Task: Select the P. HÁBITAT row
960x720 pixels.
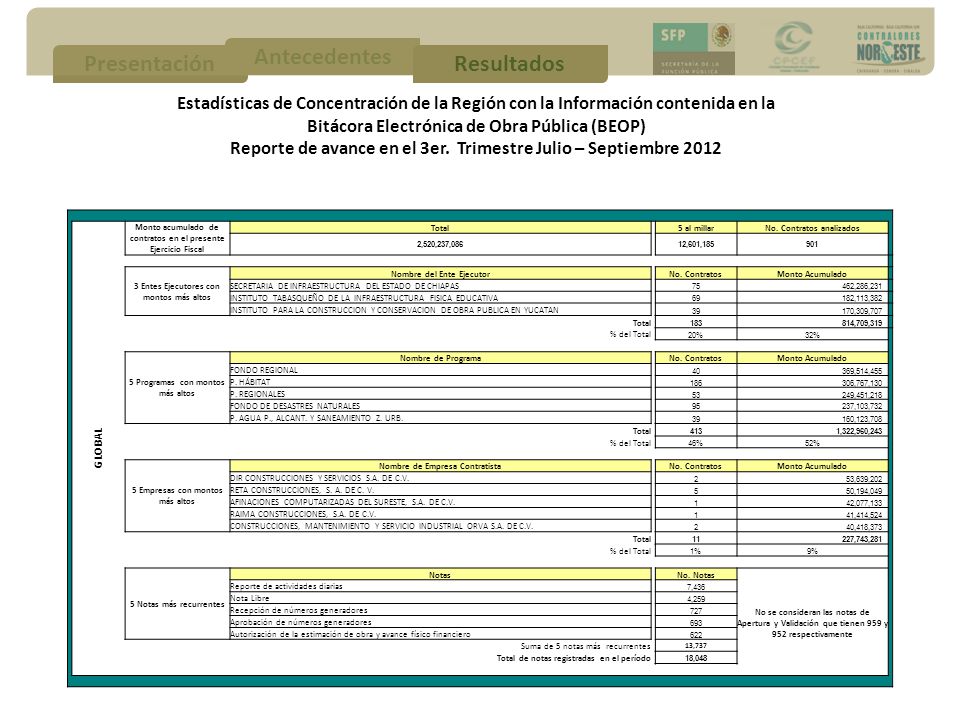Action: tap(440, 382)
